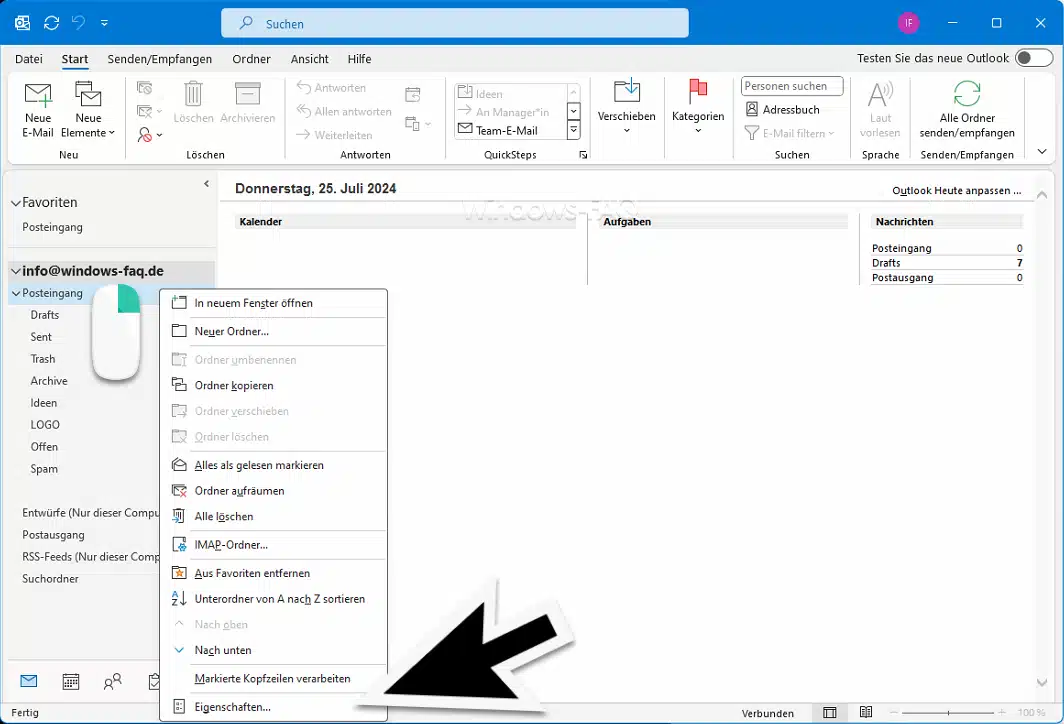
Task: Choose Markierte Kopfzeilen verarbeiten
Action: (273, 679)
